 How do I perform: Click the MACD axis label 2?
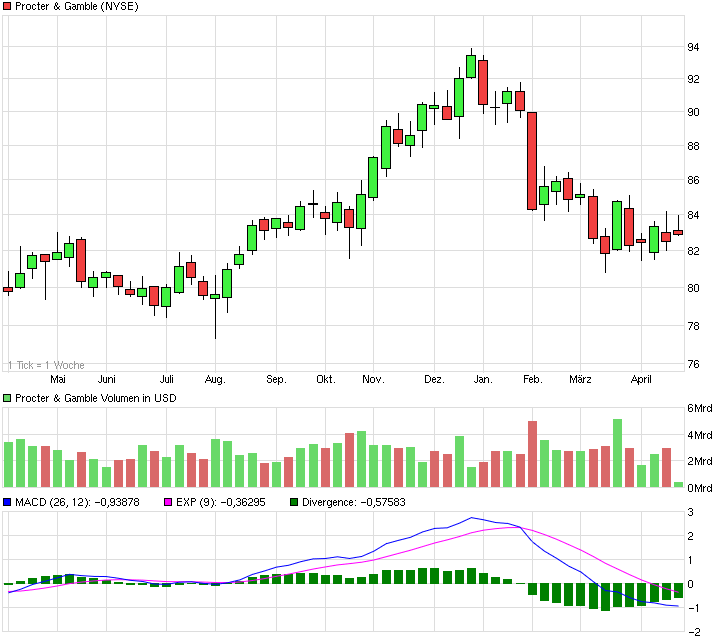[691, 536]
